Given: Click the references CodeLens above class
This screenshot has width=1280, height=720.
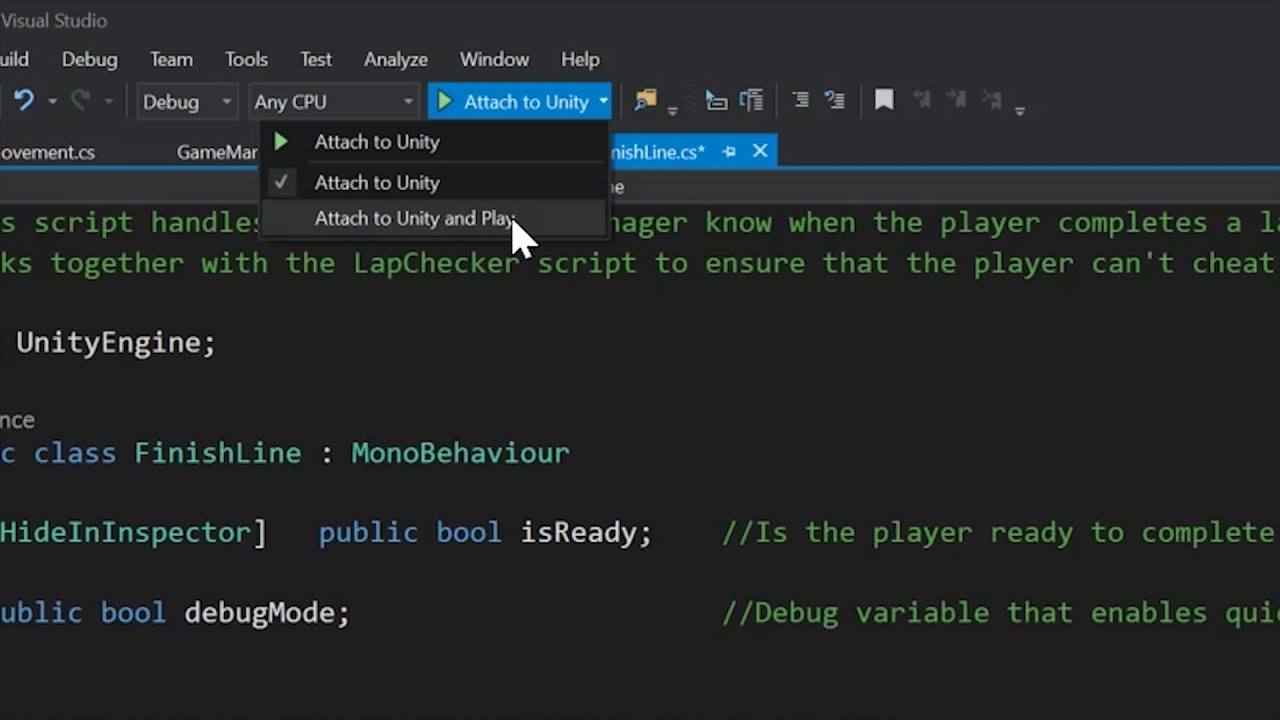Looking at the screenshot, I should click(17, 420).
